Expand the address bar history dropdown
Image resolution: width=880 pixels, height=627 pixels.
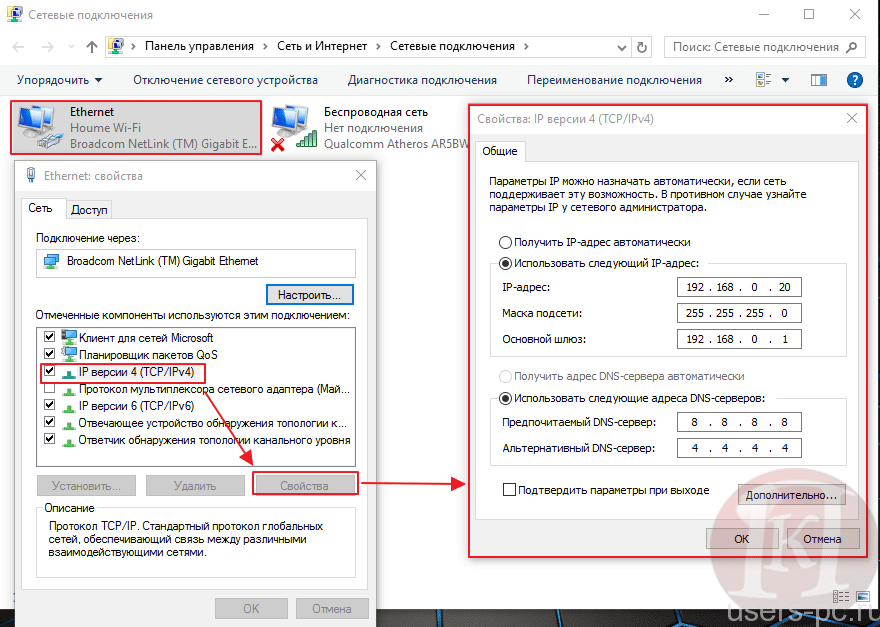coord(619,47)
